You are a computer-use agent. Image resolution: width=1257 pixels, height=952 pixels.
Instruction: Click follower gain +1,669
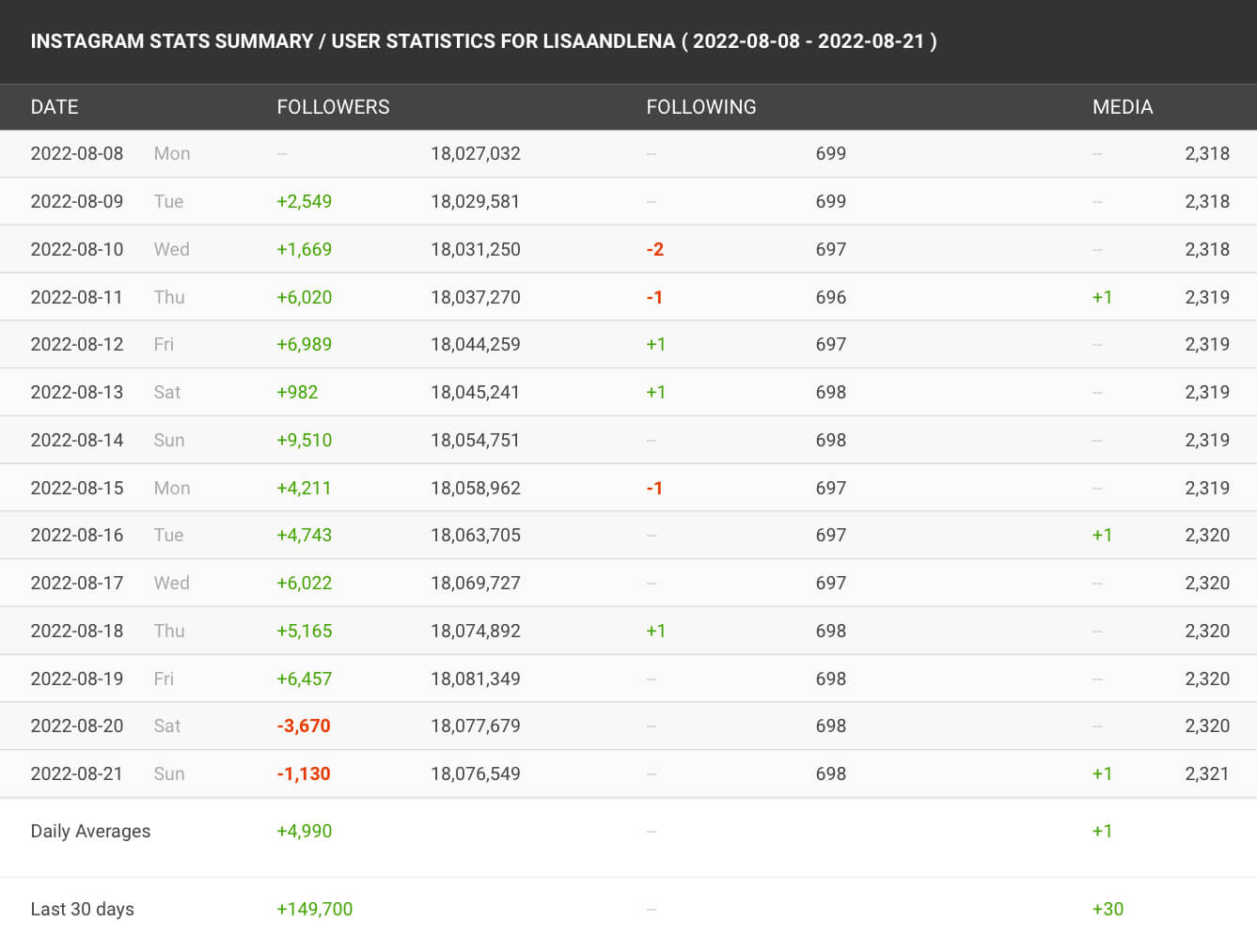coord(304,249)
